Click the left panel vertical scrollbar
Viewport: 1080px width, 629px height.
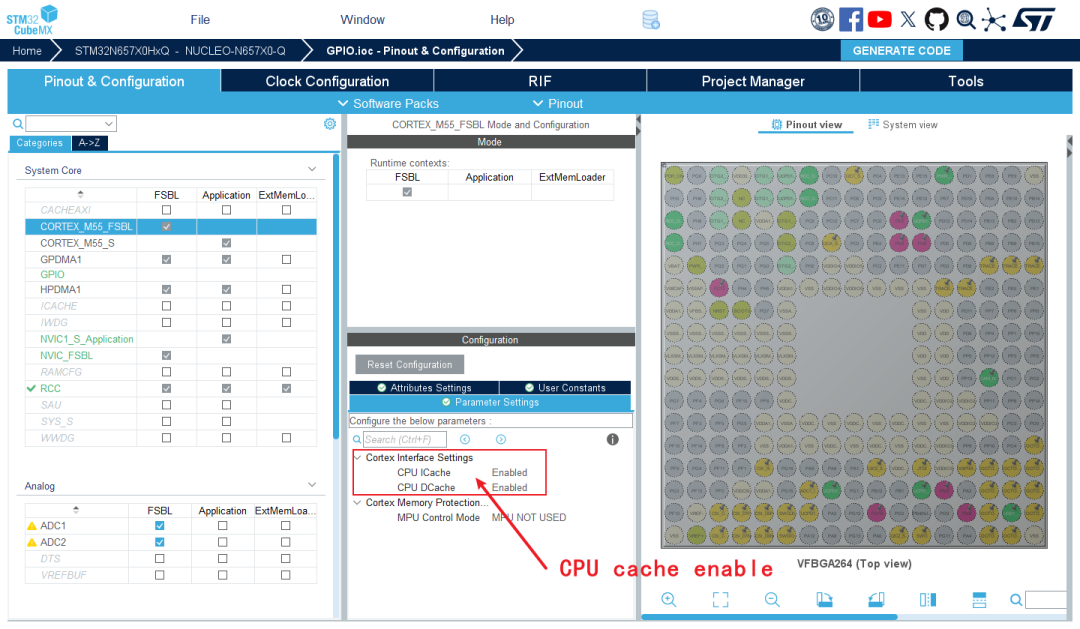pyautogui.click(x=336, y=296)
